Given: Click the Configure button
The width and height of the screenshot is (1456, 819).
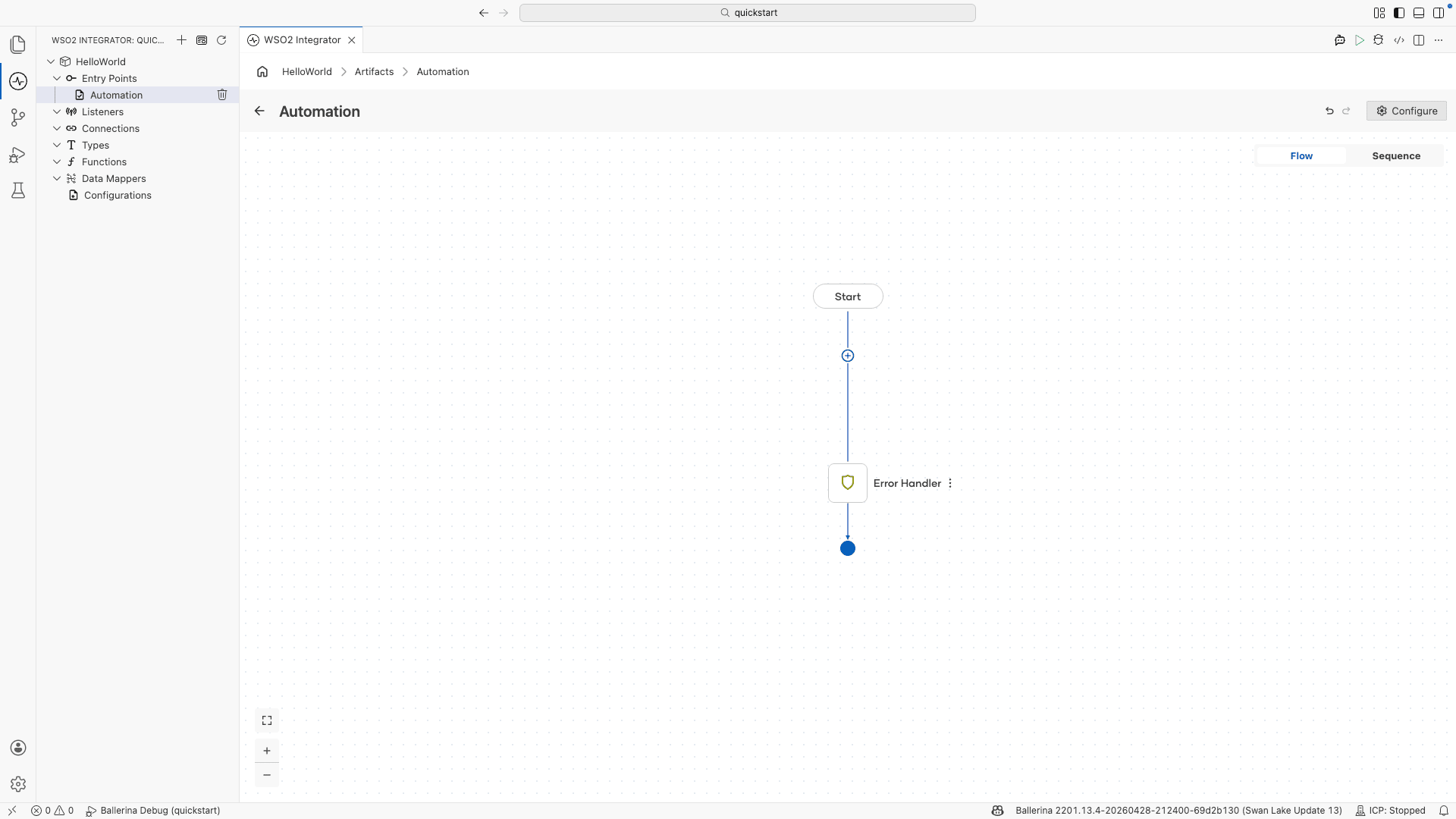Looking at the screenshot, I should click(x=1407, y=111).
